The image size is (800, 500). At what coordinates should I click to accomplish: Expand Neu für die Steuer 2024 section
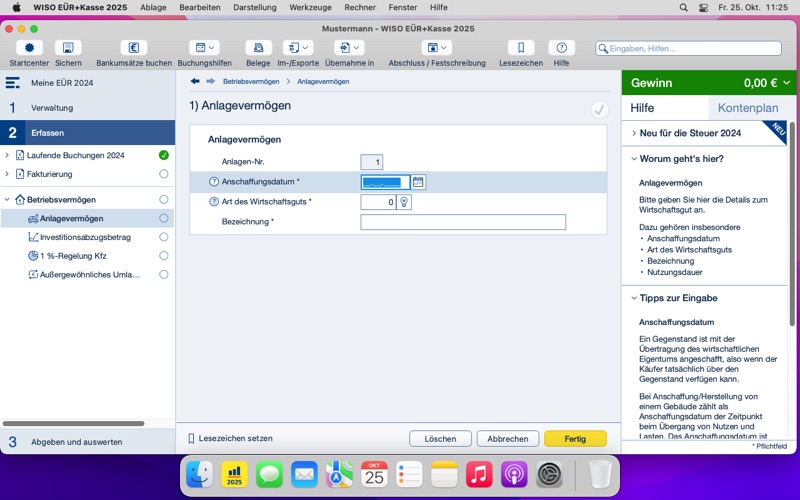pos(634,133)
